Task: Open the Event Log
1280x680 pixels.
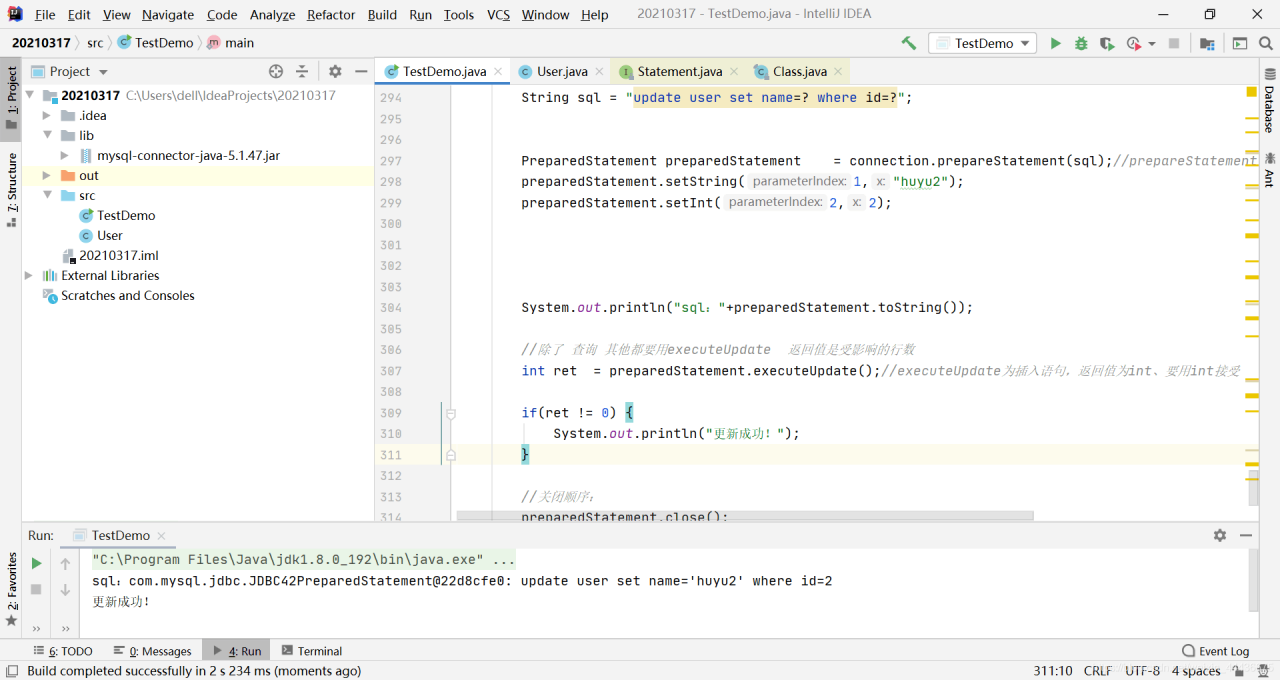Action: 1215,651
